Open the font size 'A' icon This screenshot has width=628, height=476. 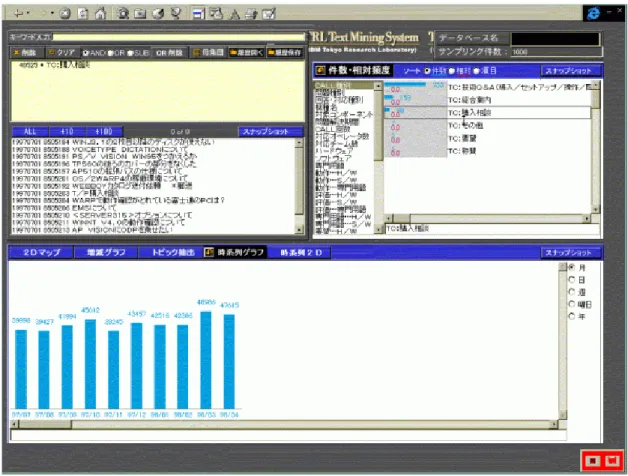[235, 14]
